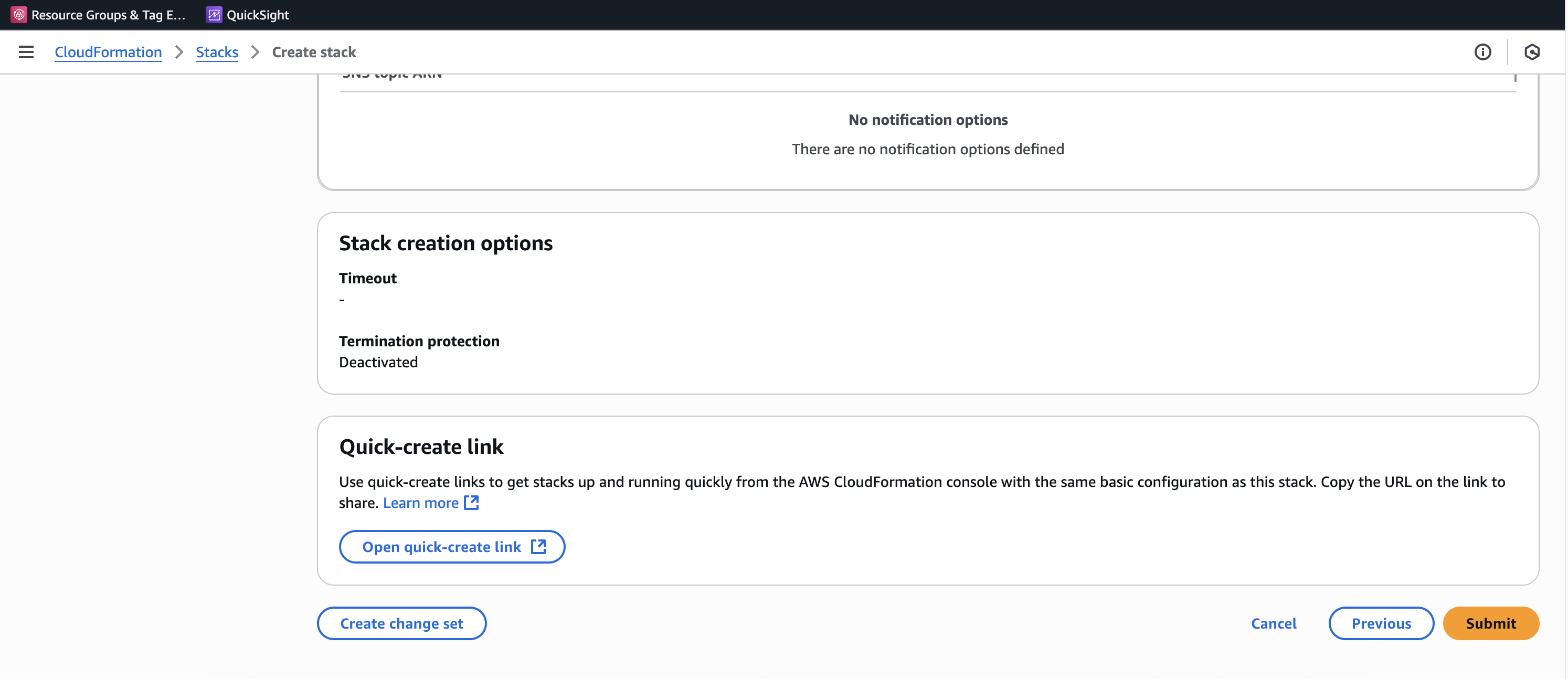1568x679 pixels.
Task: Click chevron between CloudFormation and Stacks
Action: [x=179, y=52]
